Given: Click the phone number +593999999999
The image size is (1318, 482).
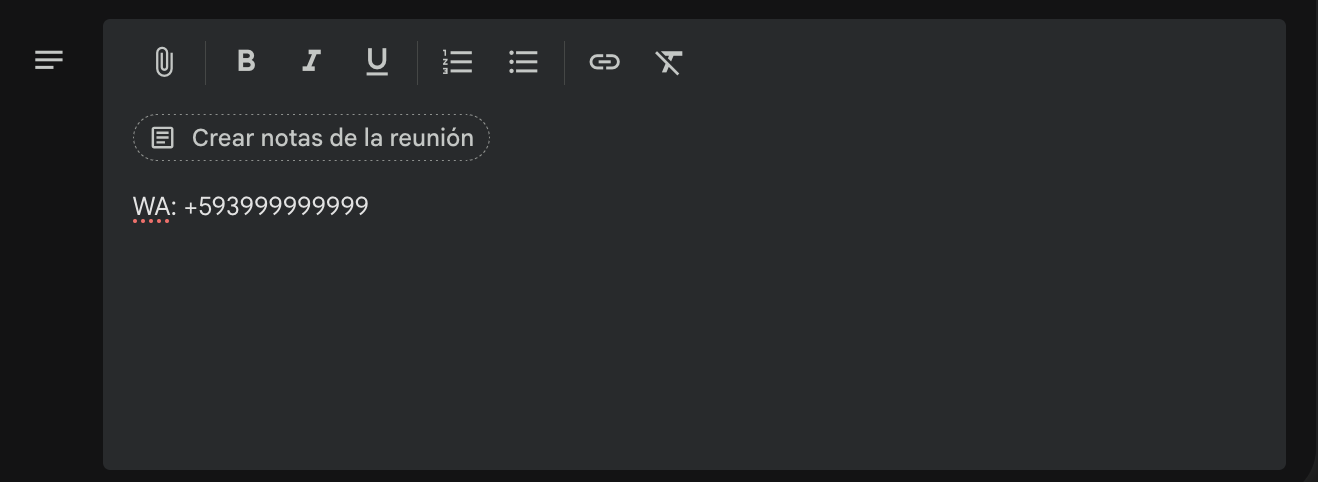Looking at the screenshot, I should tap(276, 207).
